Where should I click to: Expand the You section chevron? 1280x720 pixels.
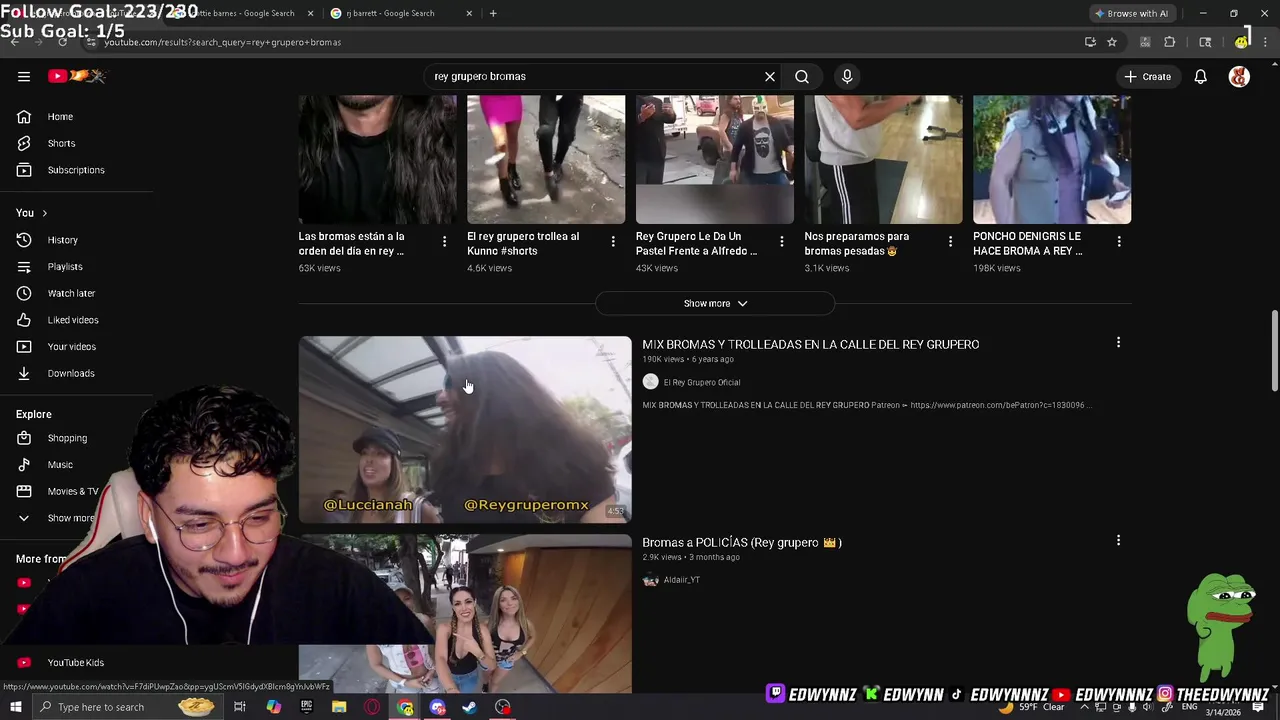44,213
